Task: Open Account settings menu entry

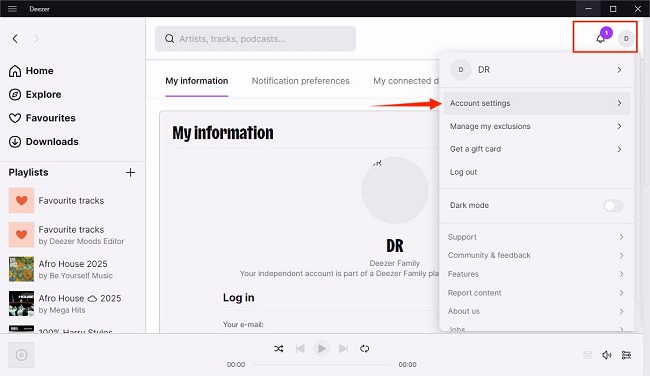Action: 537,103
